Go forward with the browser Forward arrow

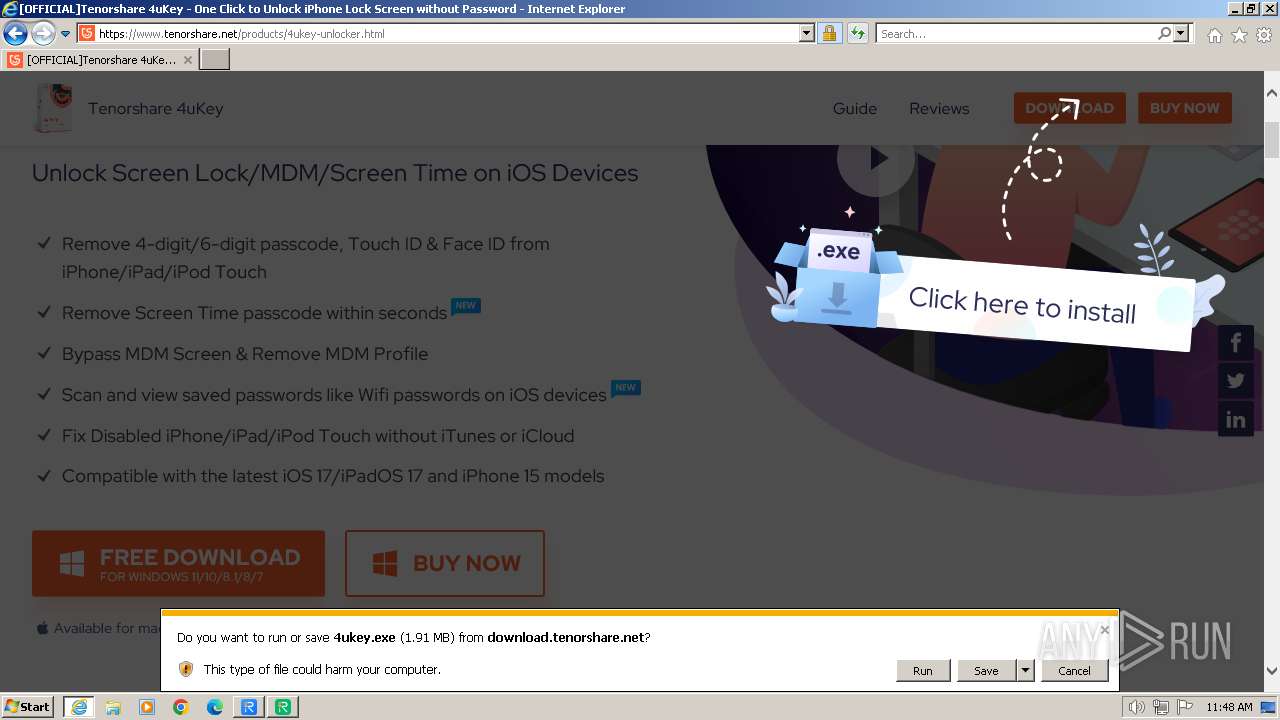[x=43, y=33]
